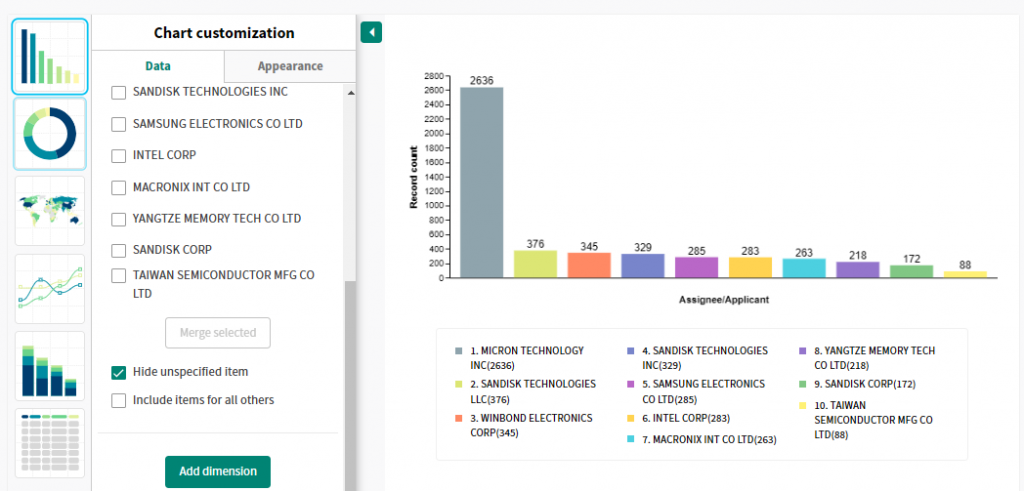Viewport: 1024px width, 491px height.
Task: Select the line chart type icon
Action: (x=50, y=288)
